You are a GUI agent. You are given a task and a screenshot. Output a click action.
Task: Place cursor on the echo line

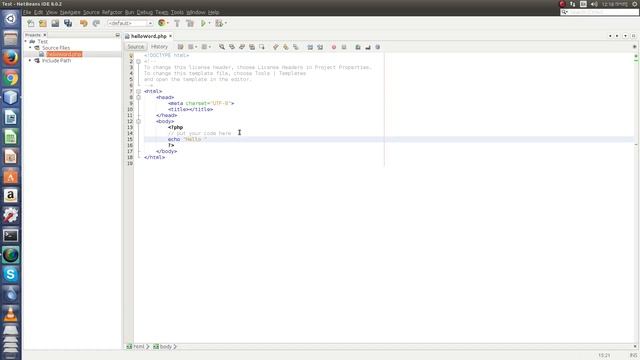(384, 139)
